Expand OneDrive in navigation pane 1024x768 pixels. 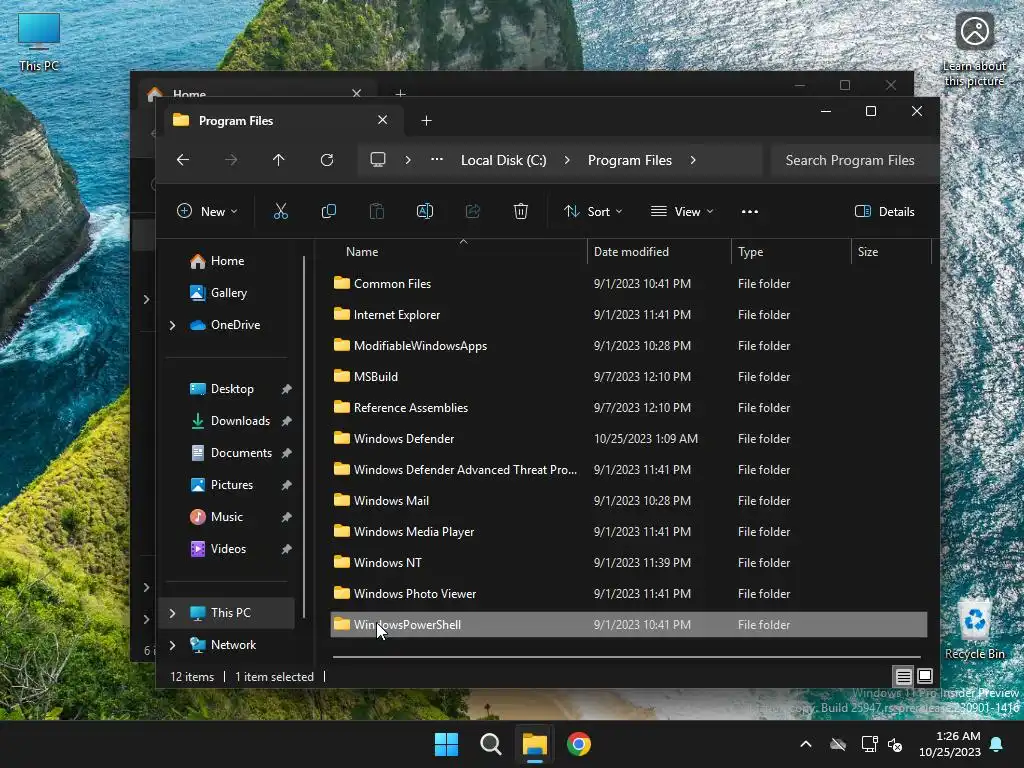172,325
